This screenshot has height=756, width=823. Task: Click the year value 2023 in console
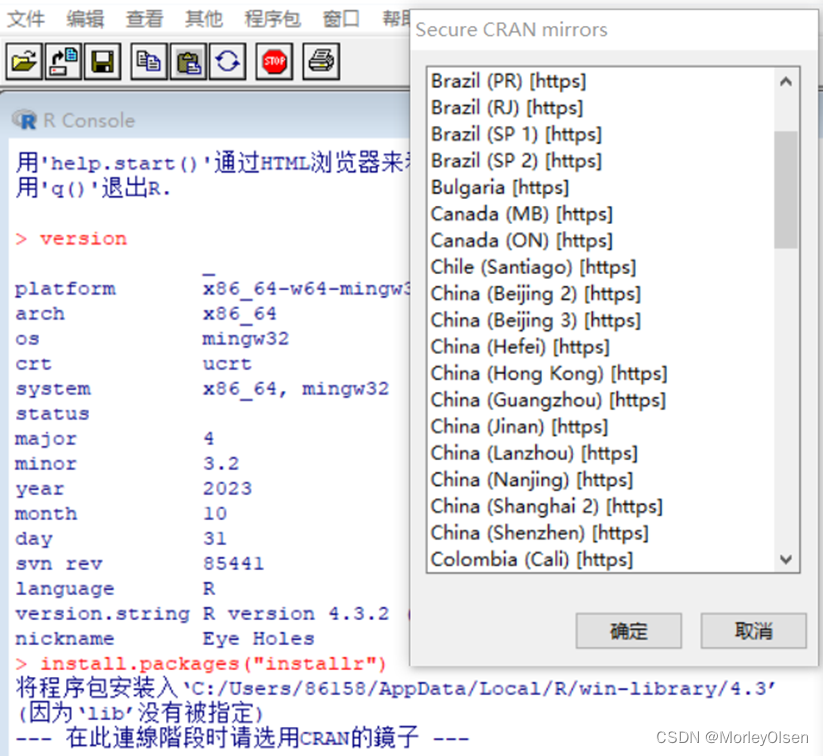pos(227,489)
